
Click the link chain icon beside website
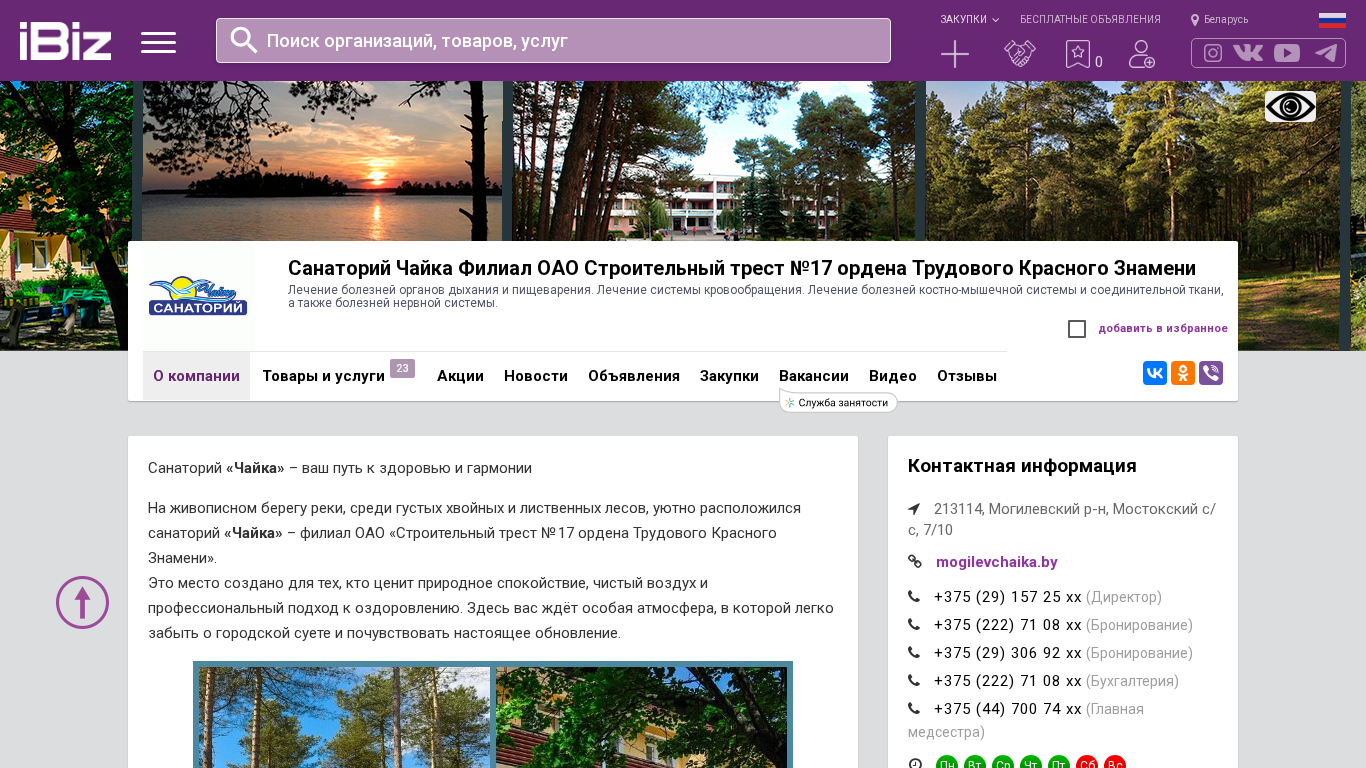click(x=914, y=562)
